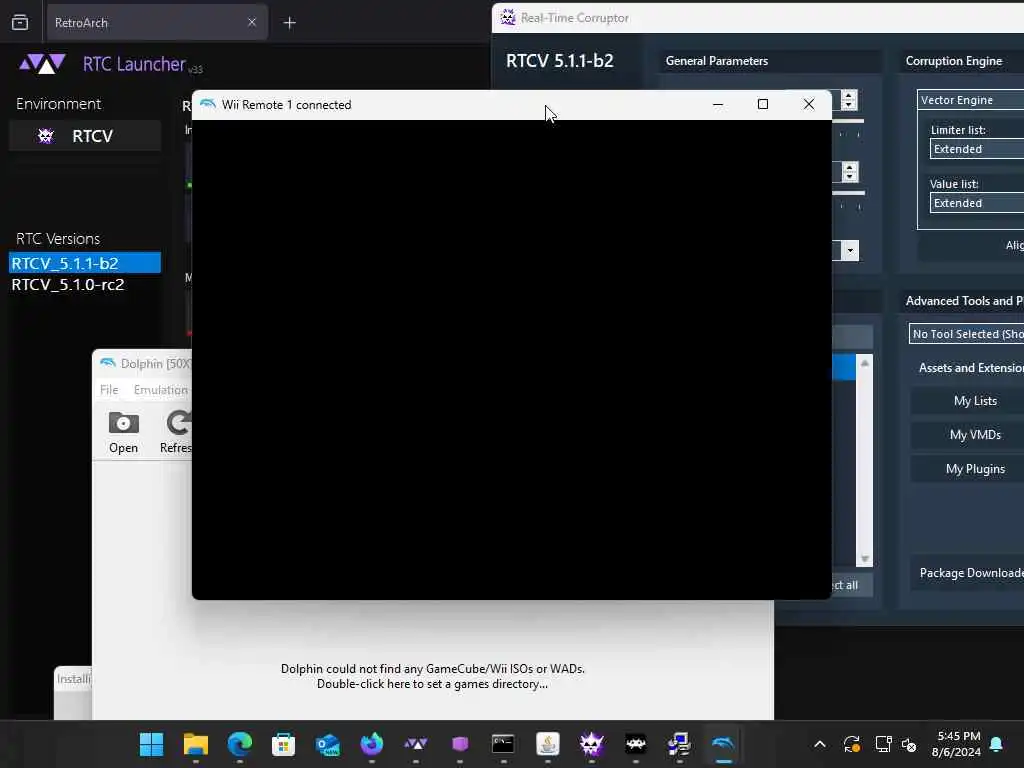Viewport: 1024px width, 768px height.
Task: Click the Real-Time Corruptor title icon
Action: coord(507,18)
